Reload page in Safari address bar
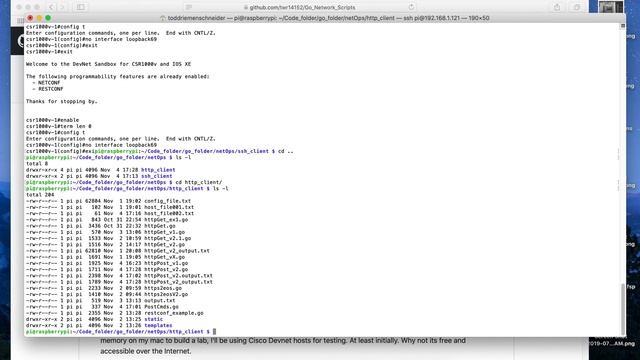The height and width of the screenshot is (360, 640). point(411,7)
